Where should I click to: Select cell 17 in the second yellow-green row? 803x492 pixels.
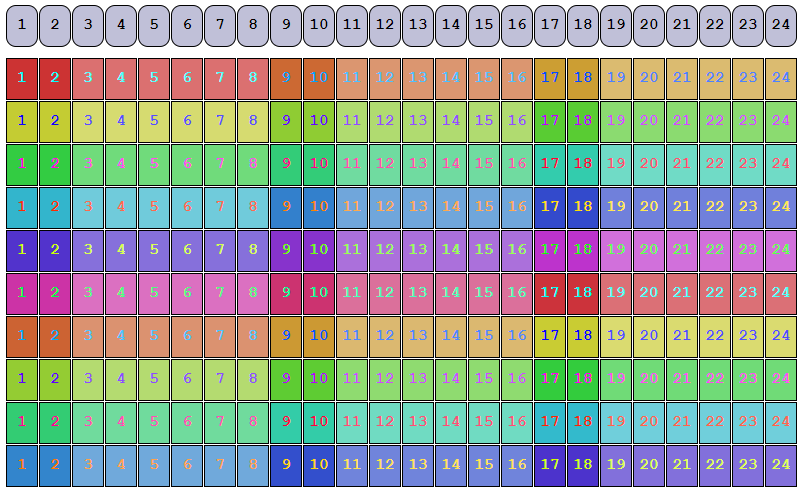tap(550, 121)
